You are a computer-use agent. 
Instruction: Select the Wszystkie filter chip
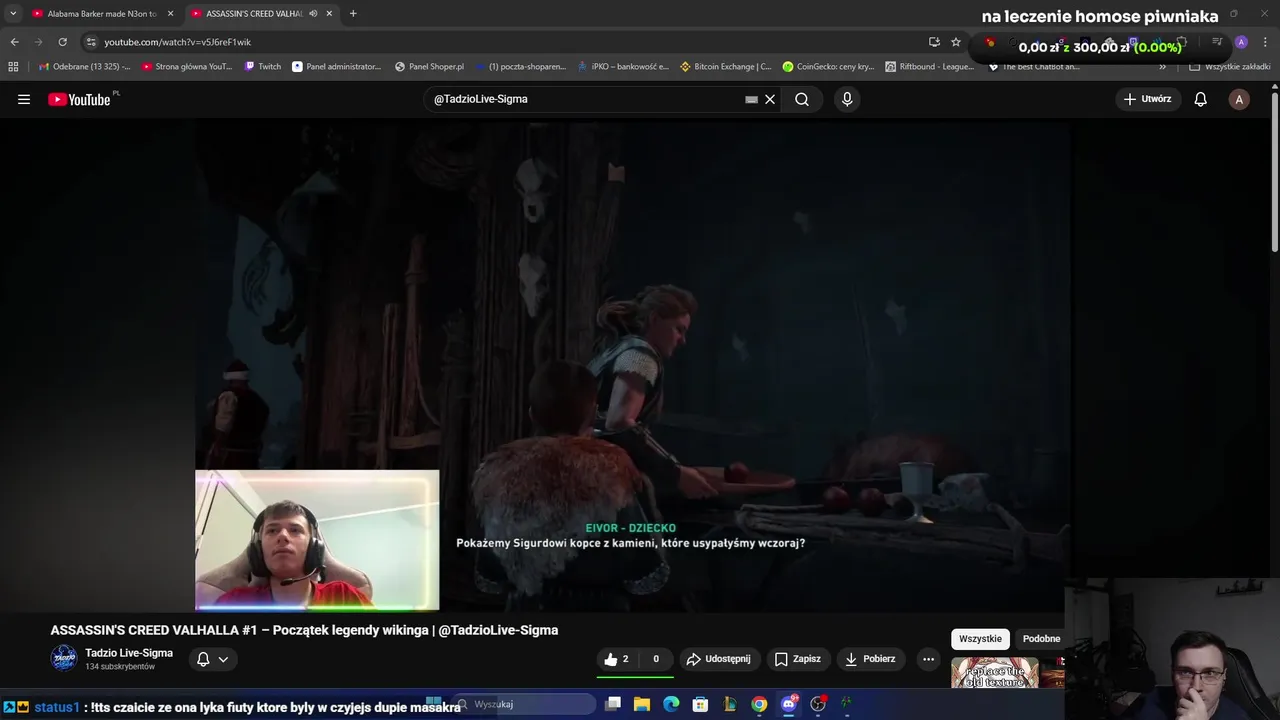980,639
